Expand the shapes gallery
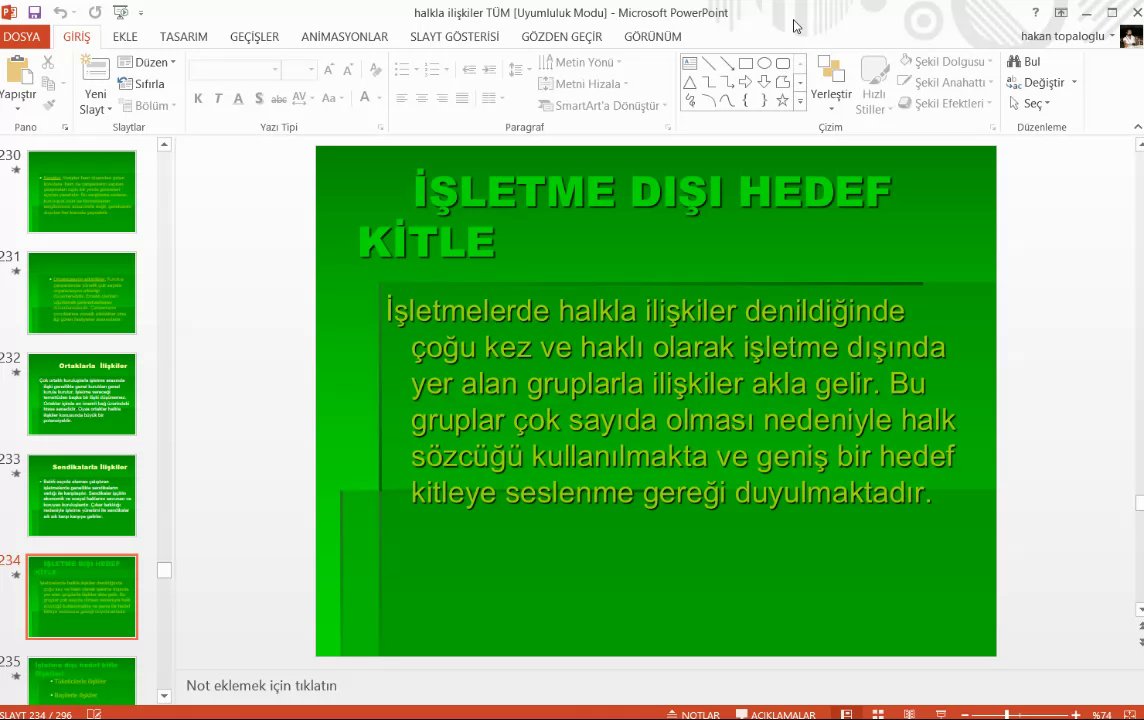1144x720 pixels. coord(800,103)
